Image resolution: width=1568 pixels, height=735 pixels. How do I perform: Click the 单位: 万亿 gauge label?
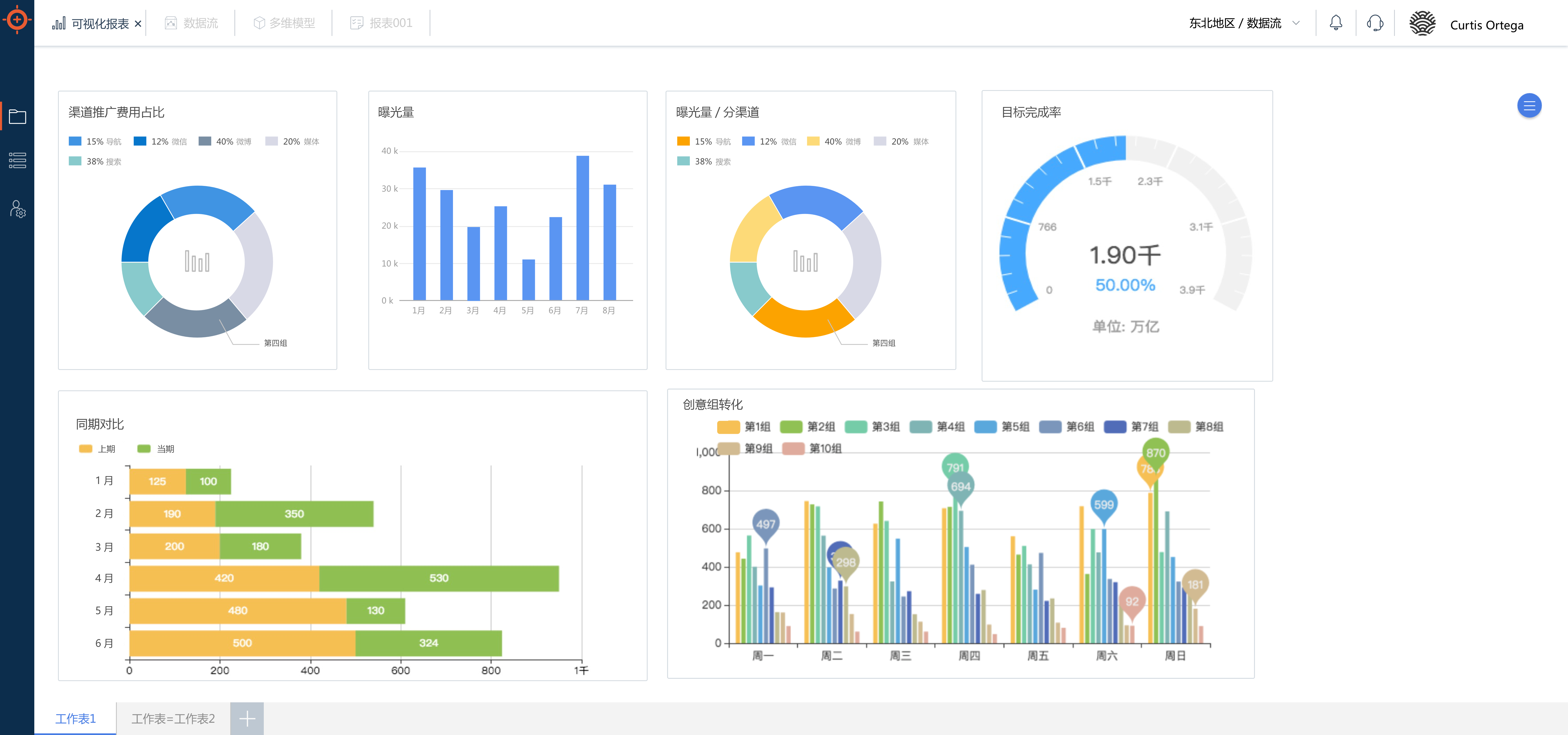click(1125, 326)
